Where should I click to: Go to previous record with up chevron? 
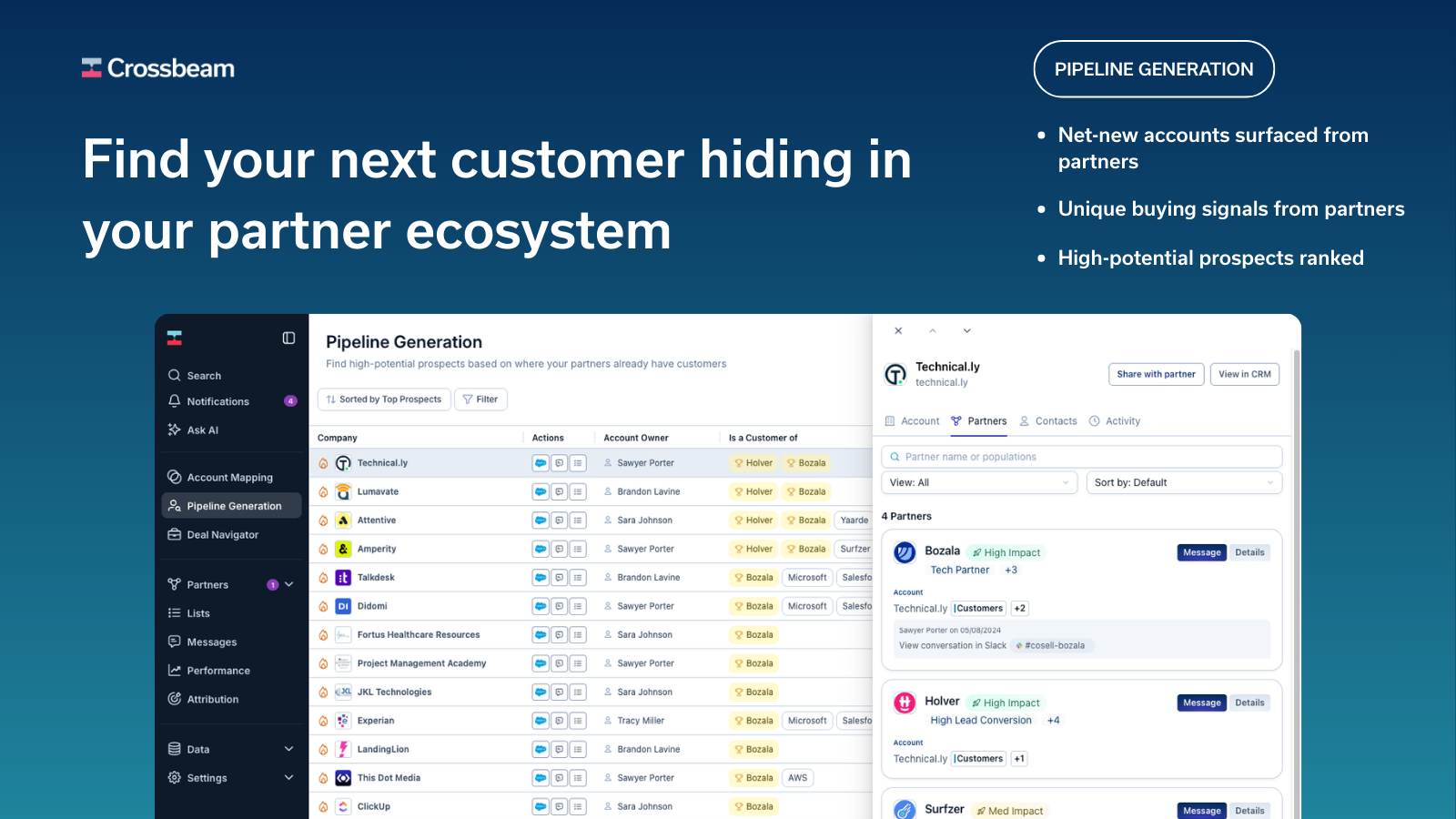click(933, 330)
